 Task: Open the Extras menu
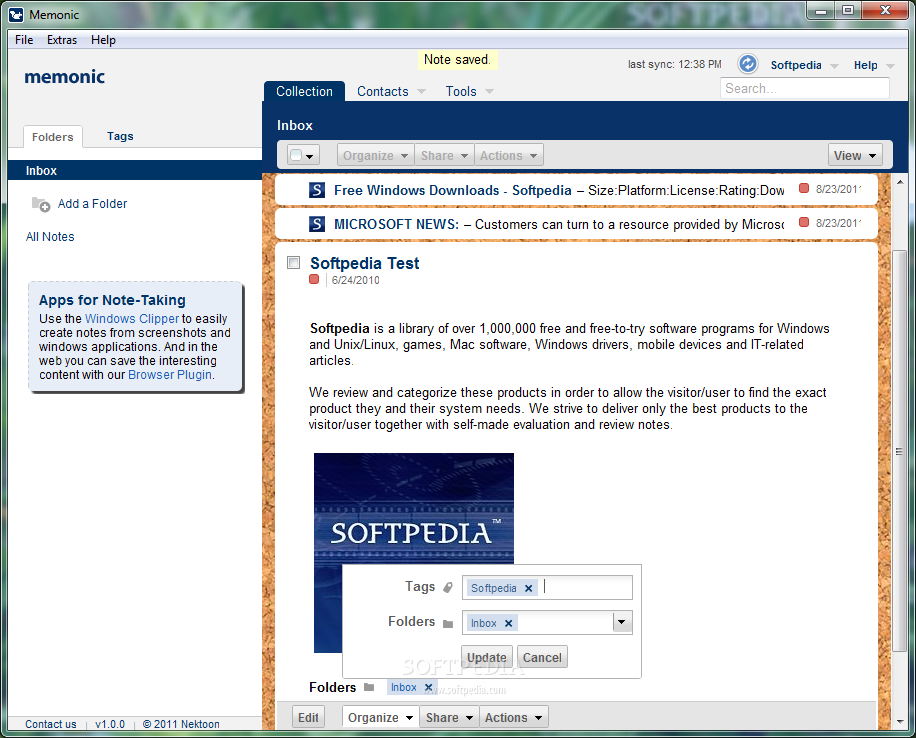point(62,40)
